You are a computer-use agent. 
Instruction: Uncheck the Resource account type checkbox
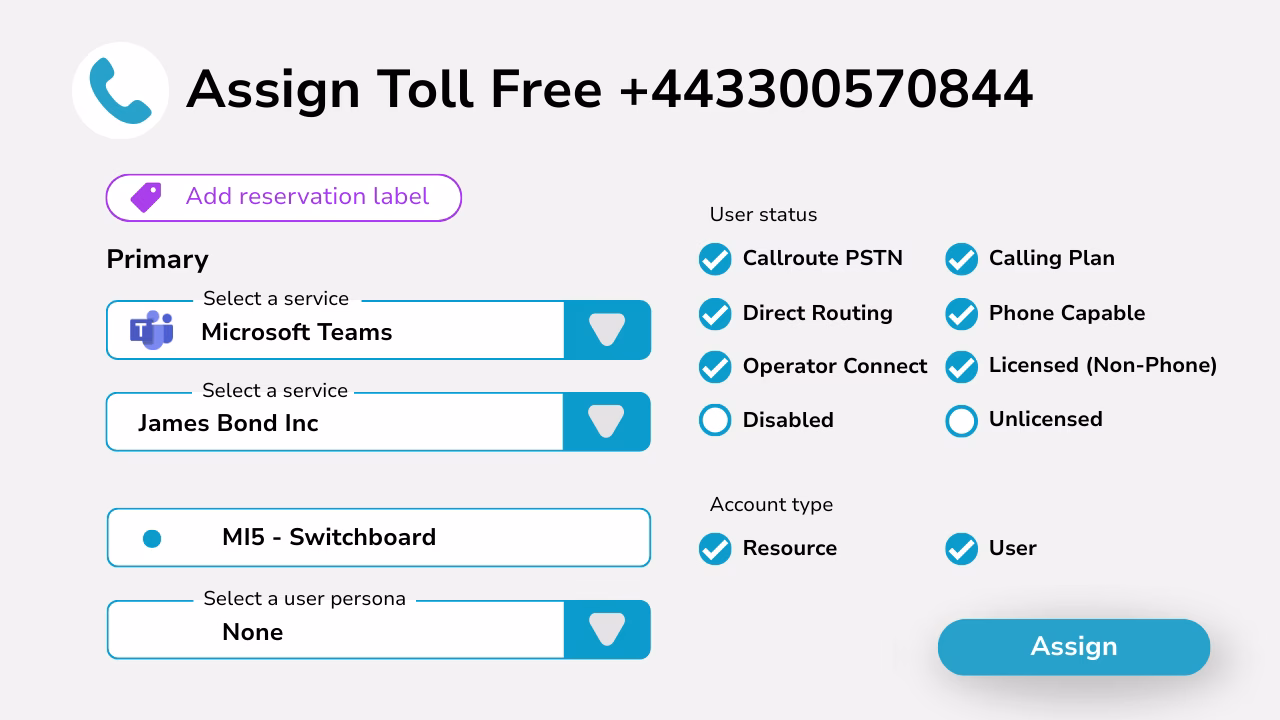tap(715, 549)
